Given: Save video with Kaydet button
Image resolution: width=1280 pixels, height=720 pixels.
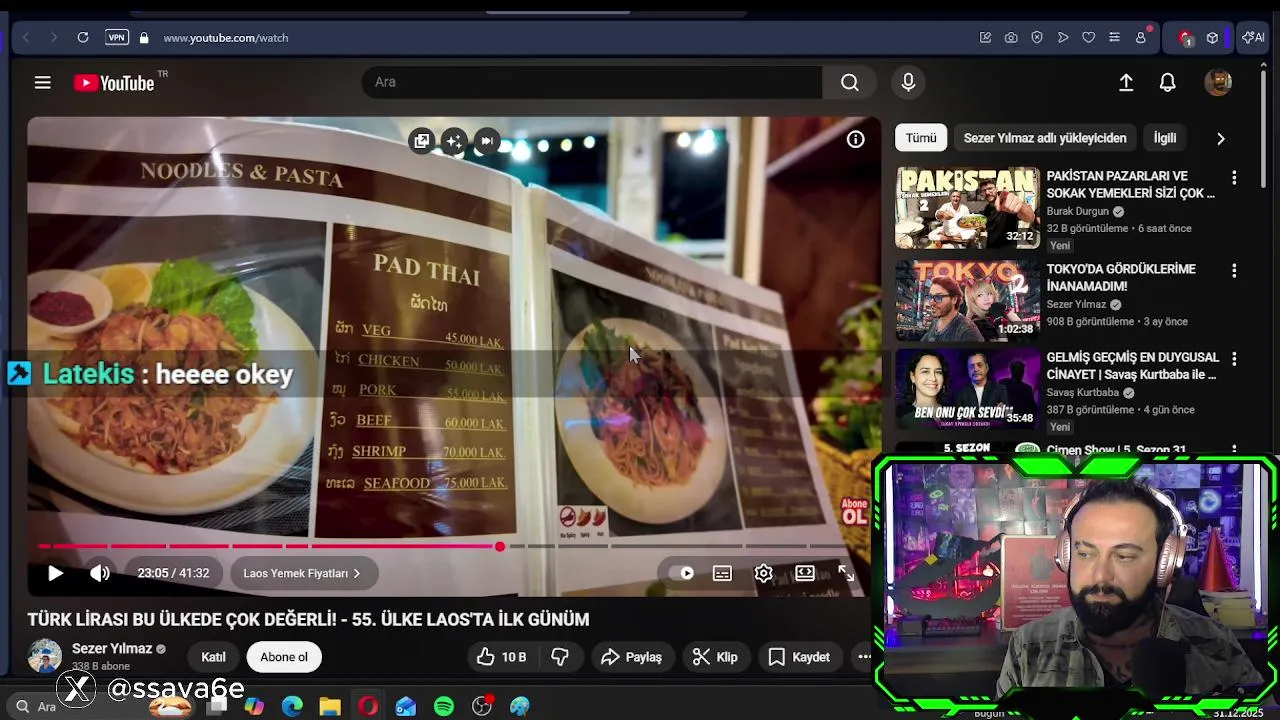Looking at the screenshot, I should pos(799,657).
